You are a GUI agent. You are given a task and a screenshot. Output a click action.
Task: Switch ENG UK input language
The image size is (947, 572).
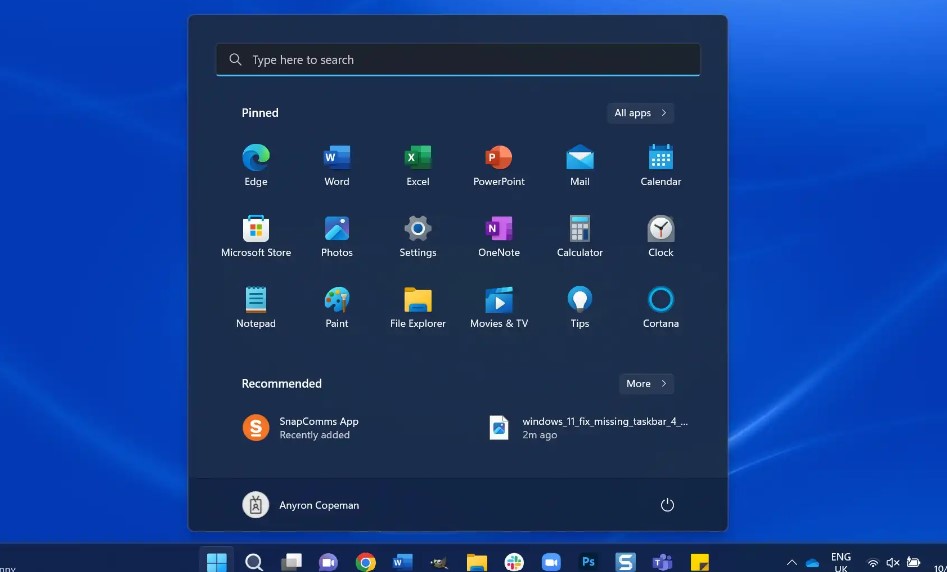coord(841,562)
